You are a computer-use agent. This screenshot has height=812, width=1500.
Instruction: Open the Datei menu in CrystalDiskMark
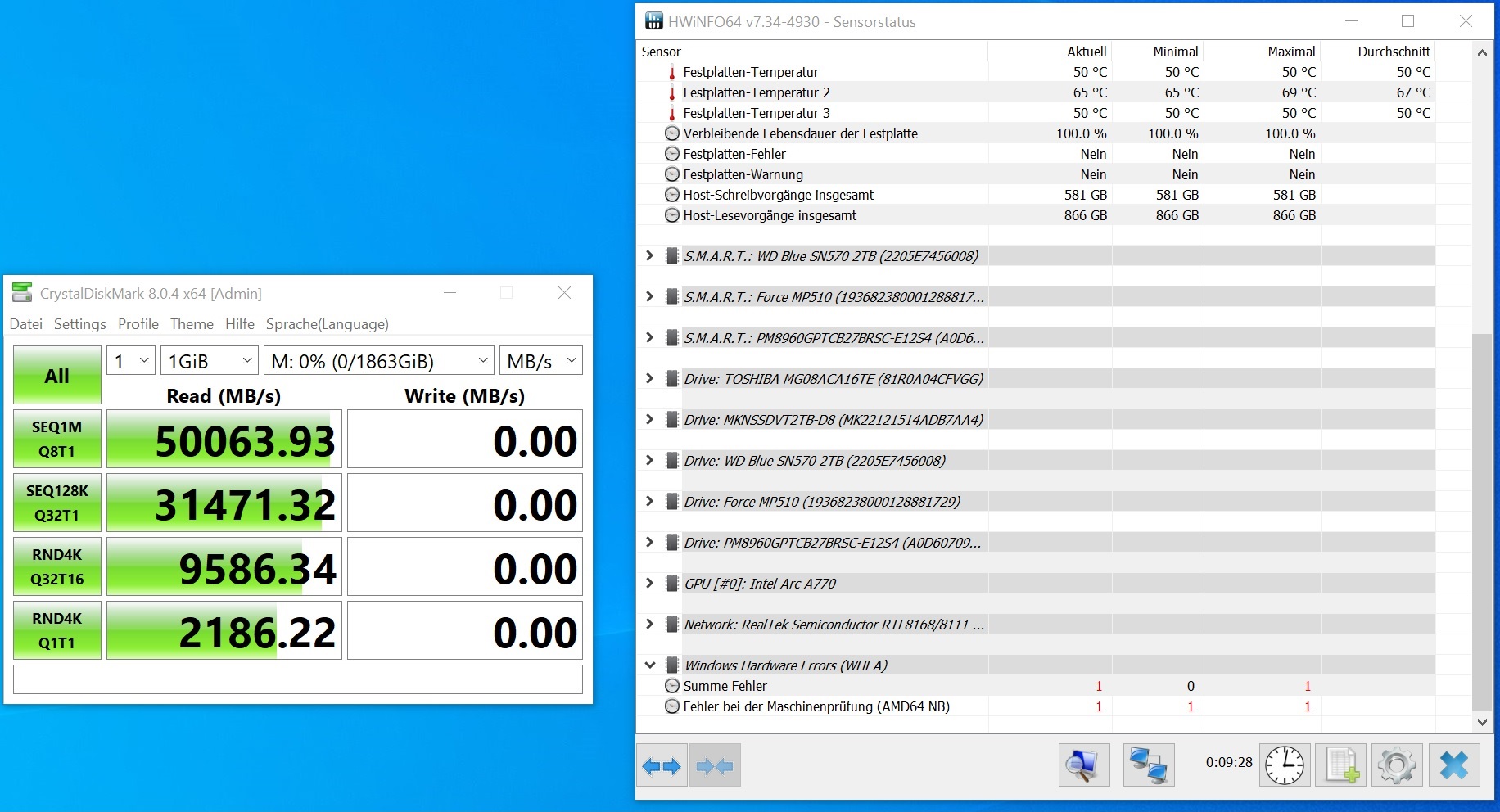pos(26,324)
